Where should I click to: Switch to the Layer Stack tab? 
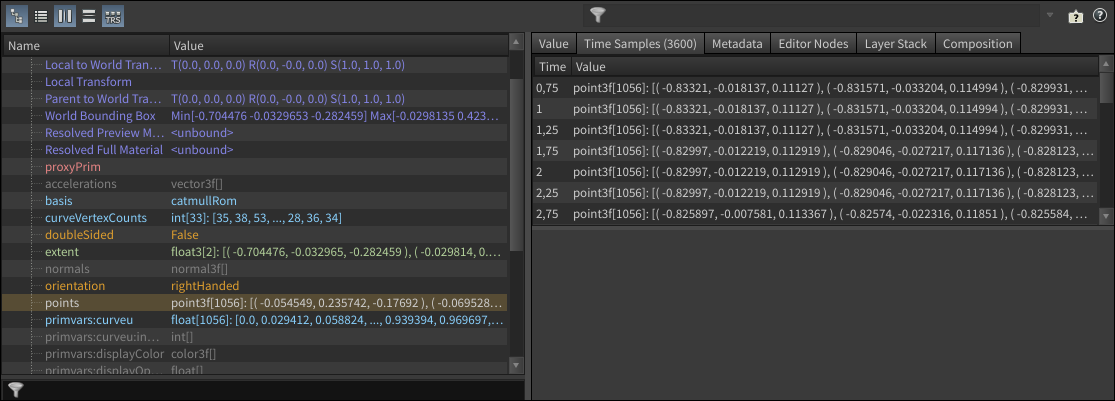click(x=896, y=44)
